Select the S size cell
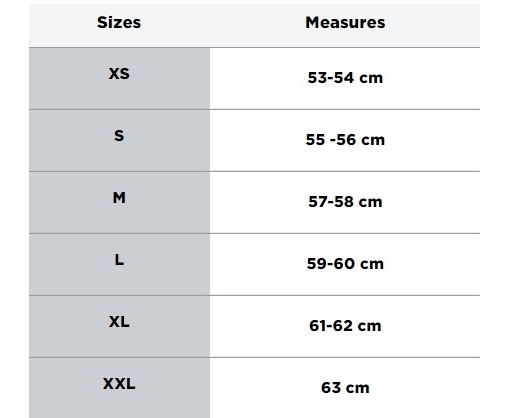Image resolution: width=511 pixels, height=418 pixels. [x=119, y=141]
